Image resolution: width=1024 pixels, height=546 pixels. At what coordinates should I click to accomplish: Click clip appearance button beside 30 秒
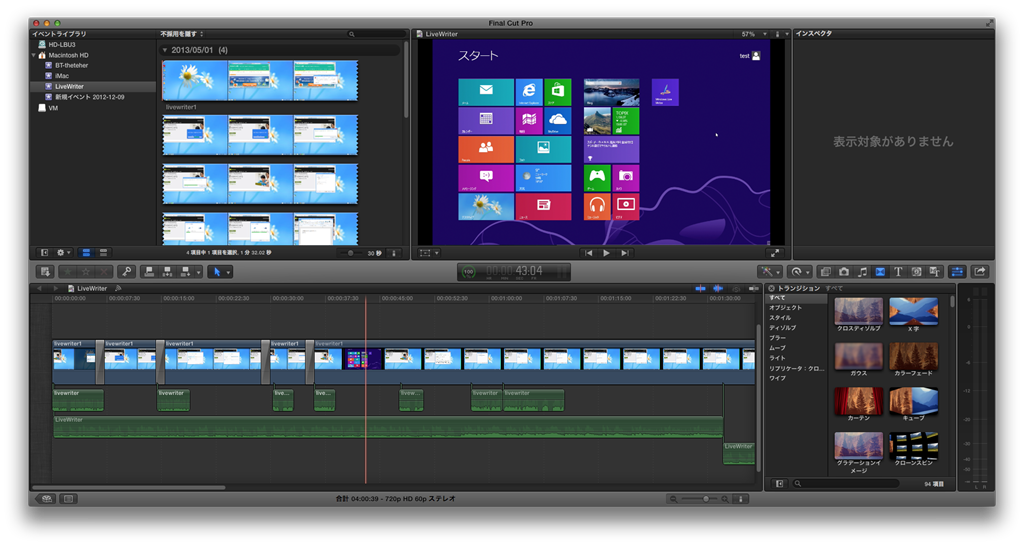pos(394,253)
